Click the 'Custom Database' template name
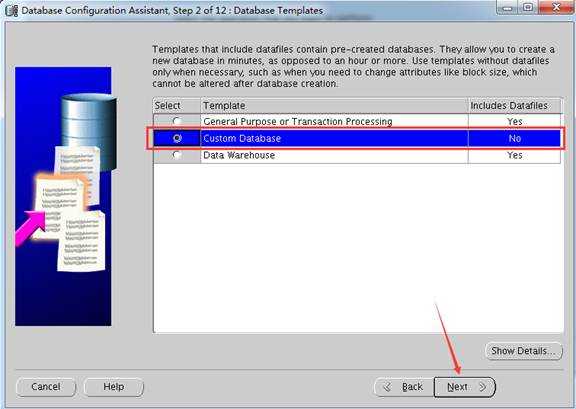The width and height of the screenshot is (576, 409). pos(242,138)
